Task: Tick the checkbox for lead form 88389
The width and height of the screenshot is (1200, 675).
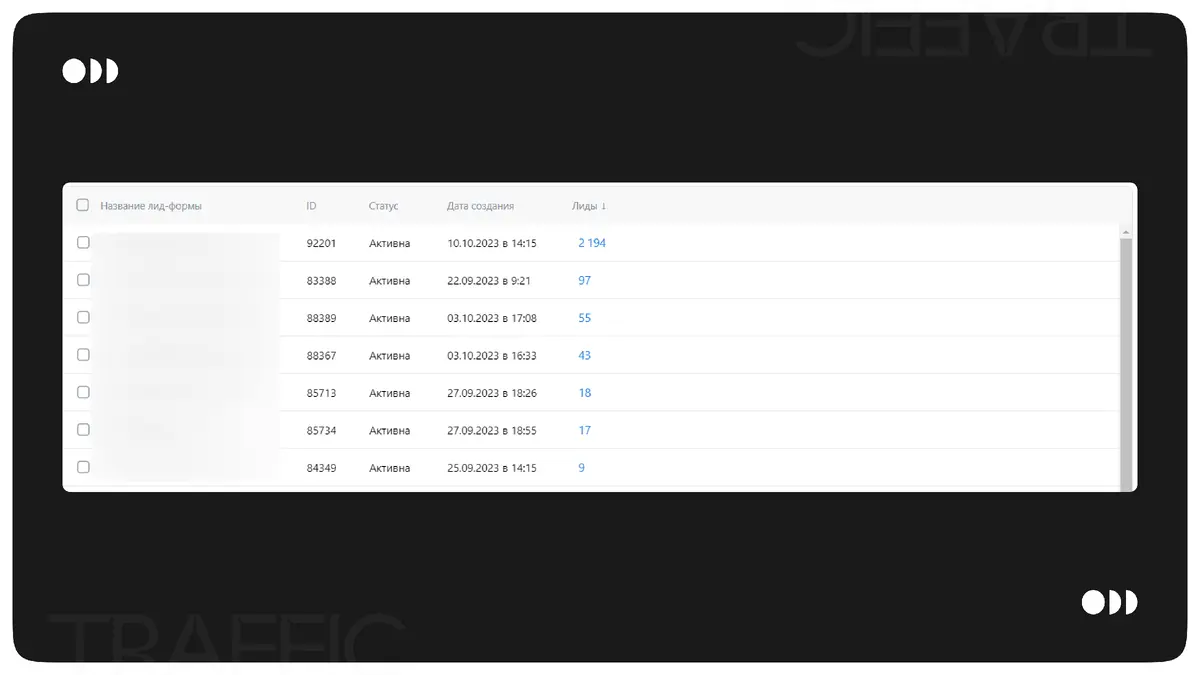Action: click(x=83, y=317)
